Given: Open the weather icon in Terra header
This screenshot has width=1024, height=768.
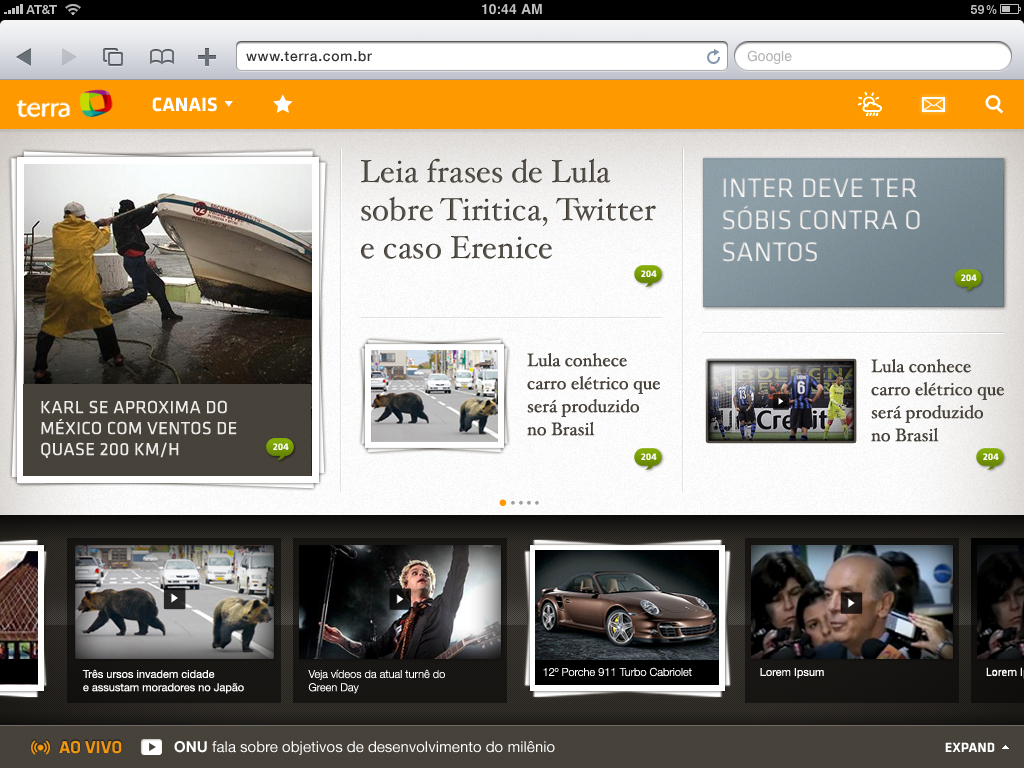Looking at the screenshot, I should coord(870,104).
